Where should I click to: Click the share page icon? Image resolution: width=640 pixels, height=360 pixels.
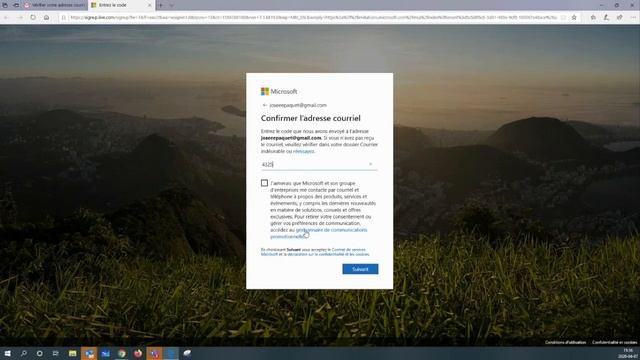point(620,18)
